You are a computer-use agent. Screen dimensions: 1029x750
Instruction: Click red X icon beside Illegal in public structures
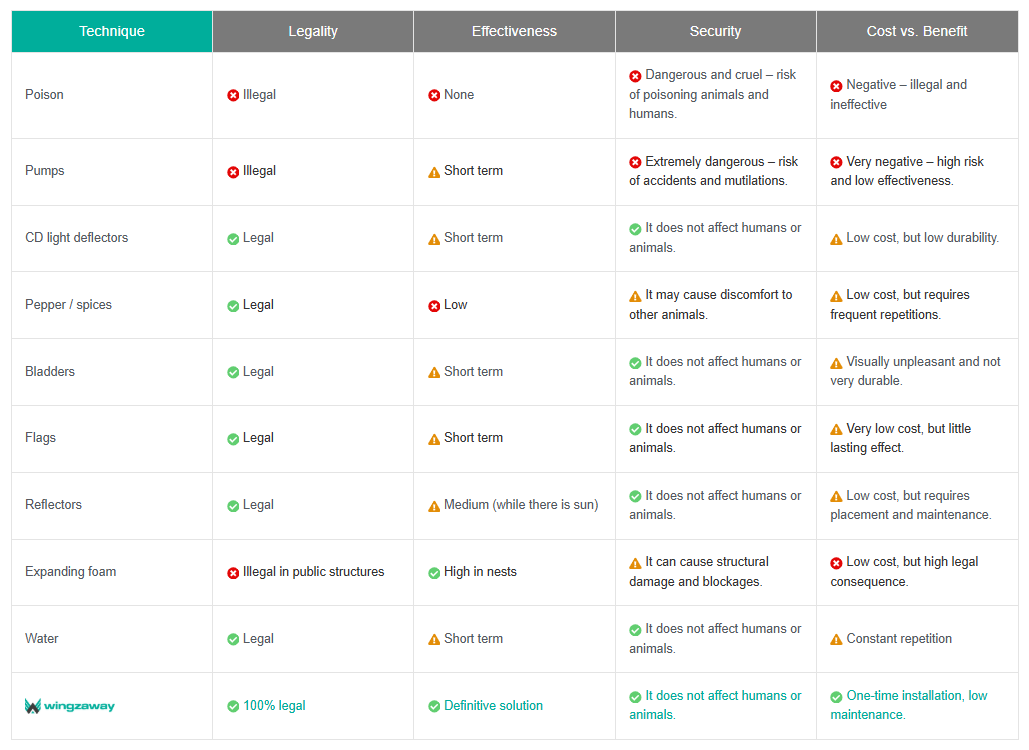click(x=233, y=573)
